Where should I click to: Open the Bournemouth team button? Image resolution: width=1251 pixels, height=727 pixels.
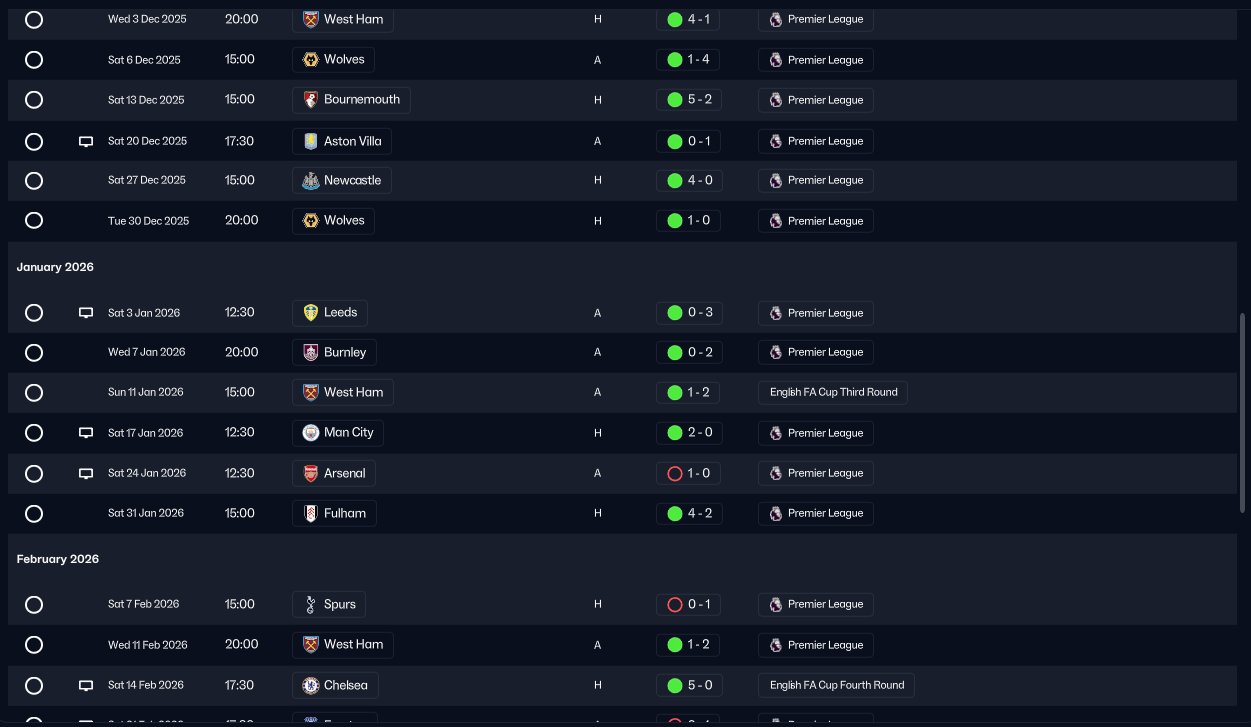pyautogui.click(x=351, y=100)
